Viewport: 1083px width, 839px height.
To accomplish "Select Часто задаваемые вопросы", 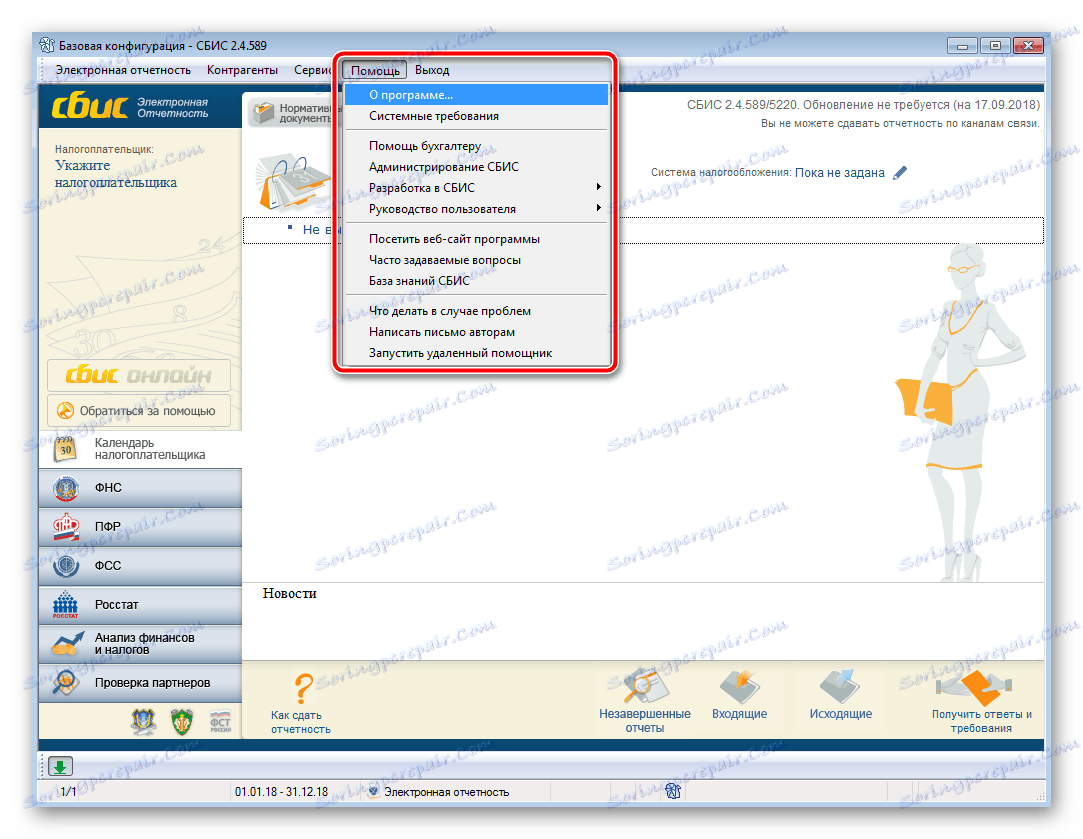I will (x=476, y=260).
